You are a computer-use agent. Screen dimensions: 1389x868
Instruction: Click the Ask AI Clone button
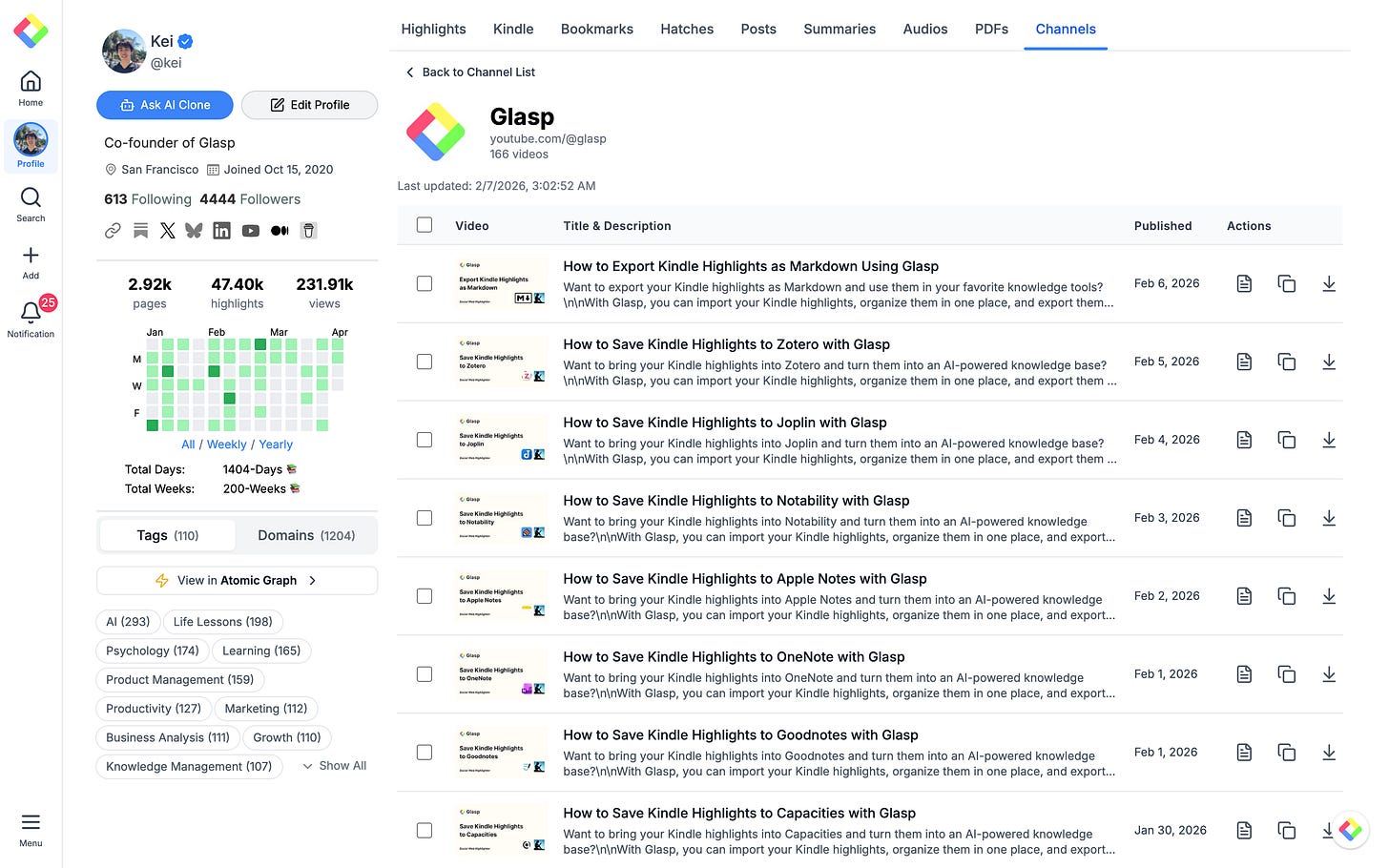pos(165,105)
